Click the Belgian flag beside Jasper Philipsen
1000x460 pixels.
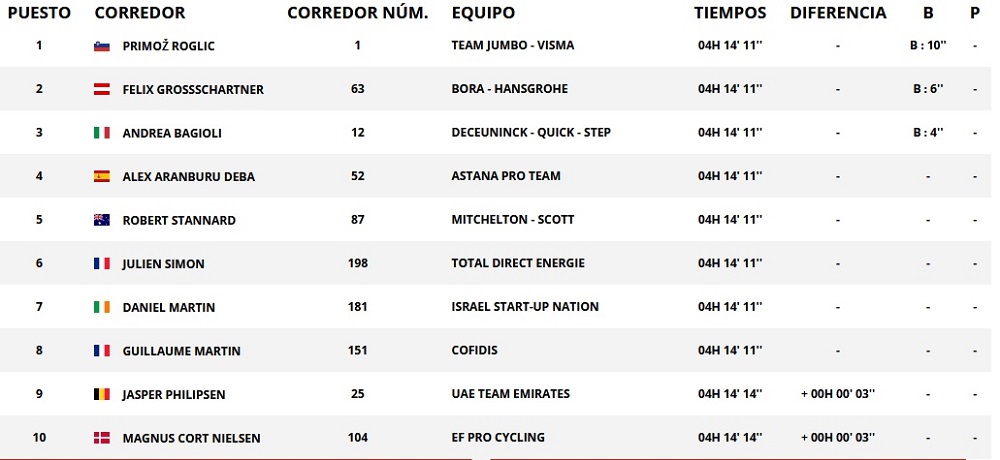pos(101,394)
